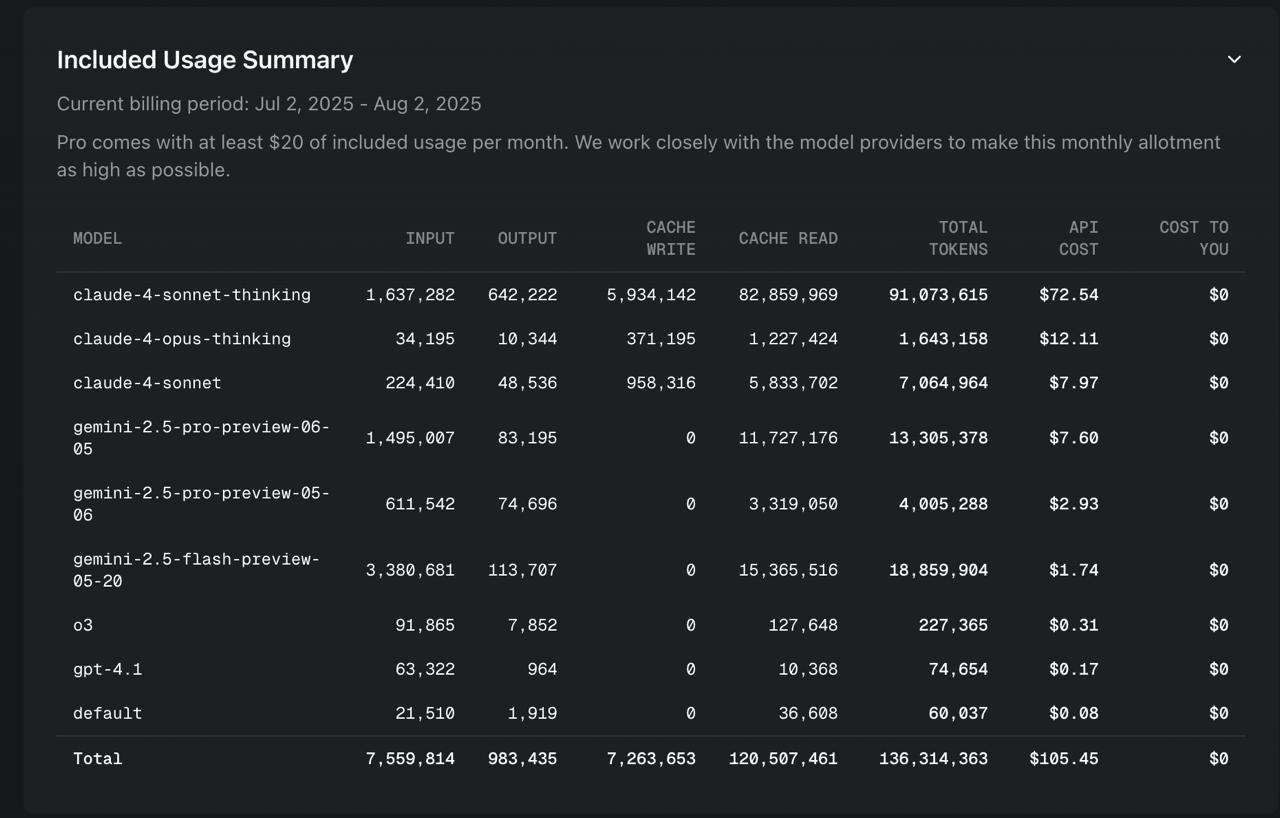Click the $0 cost for claude-4-sonnet-thinking
1280x818 pixels.
pos(1219,295)
